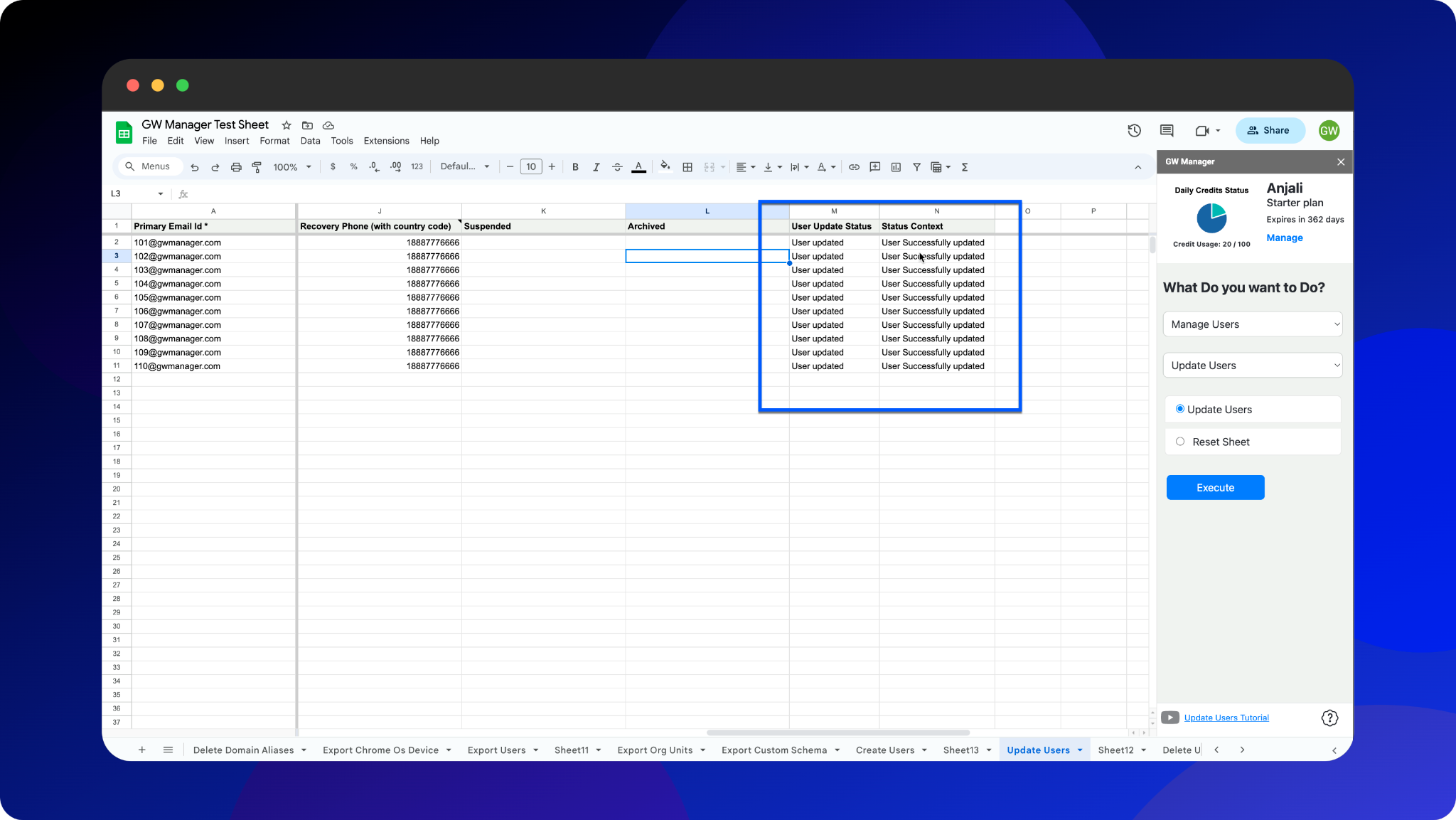1456x820 pixels.
Task: Expand the font size selector dropdown
Action: (x=529, y=167)
